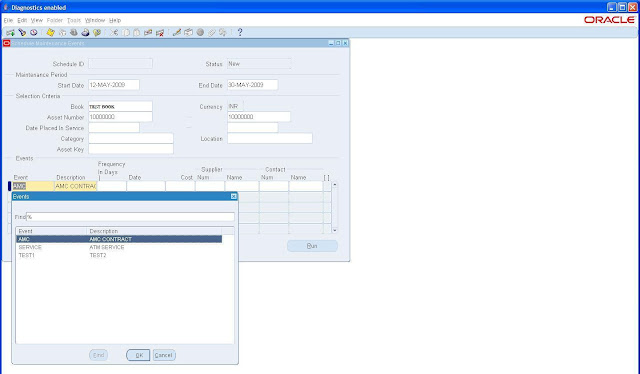Select the TEST1 row in Events list
640x374 pixels.
click(x=119, y=256)
